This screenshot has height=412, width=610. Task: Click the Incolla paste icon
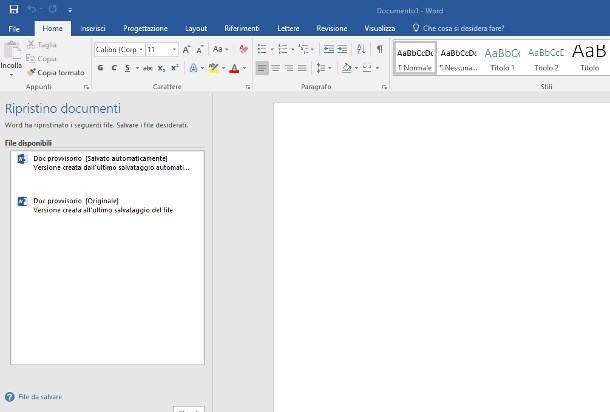click(x=12, y=51)
